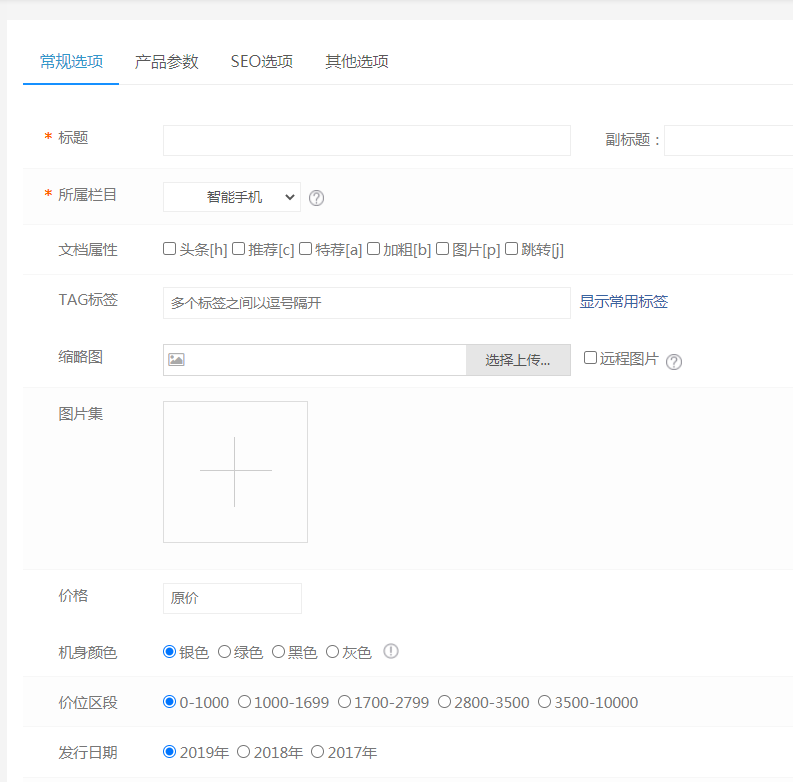
Task: Click the help icon beside 远程图片
Action: tap(674, 362)
